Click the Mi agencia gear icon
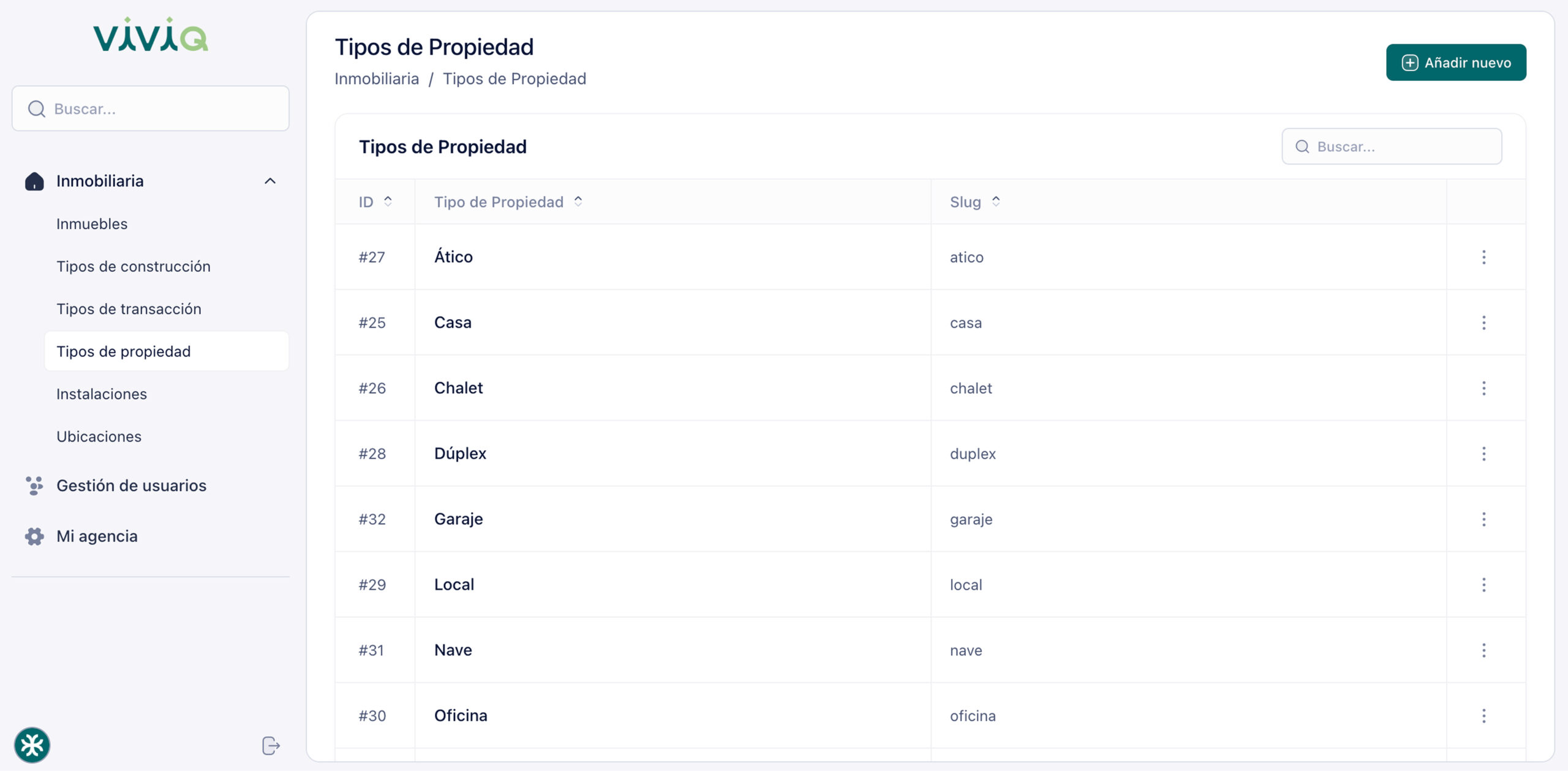Viewport: 1568px width, 771px height. 34,536
